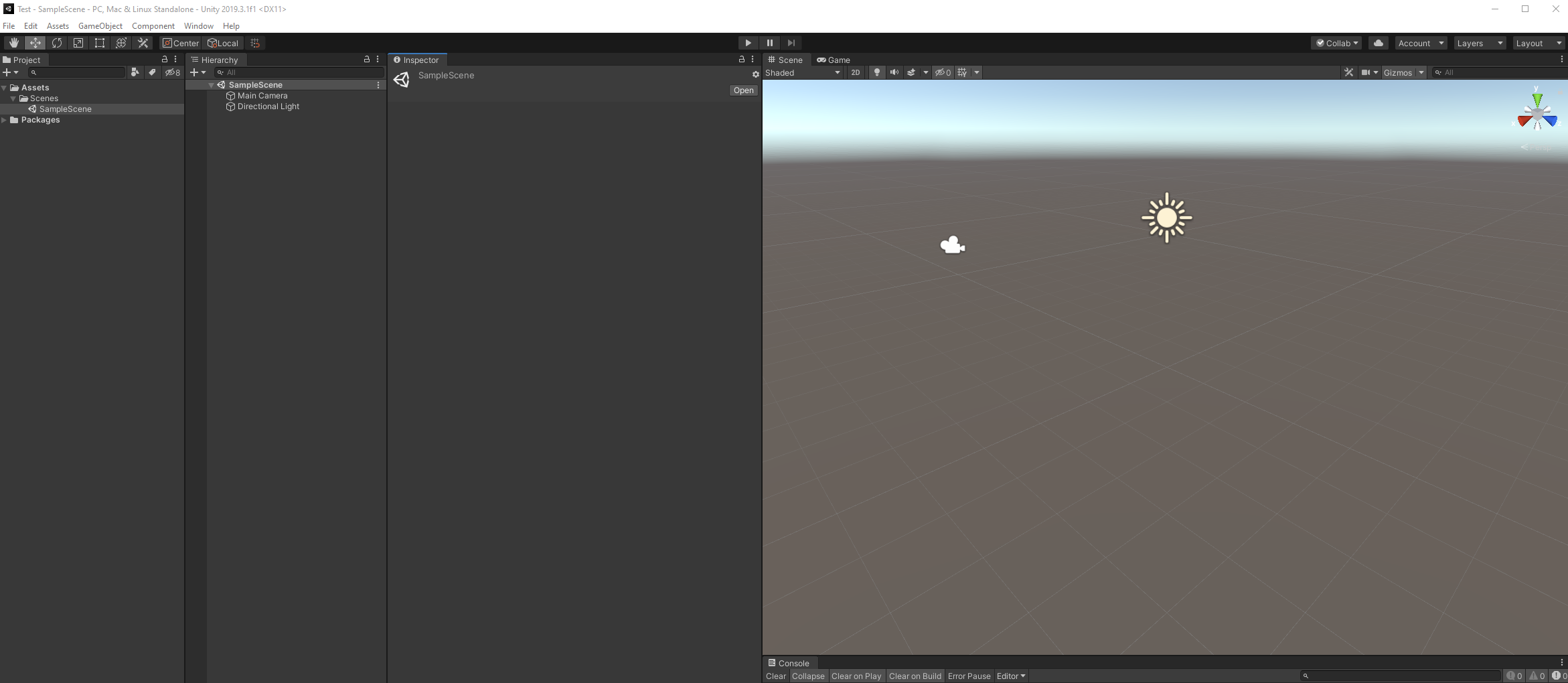
Task: Select the Transform tool
Action: point(121,43)
